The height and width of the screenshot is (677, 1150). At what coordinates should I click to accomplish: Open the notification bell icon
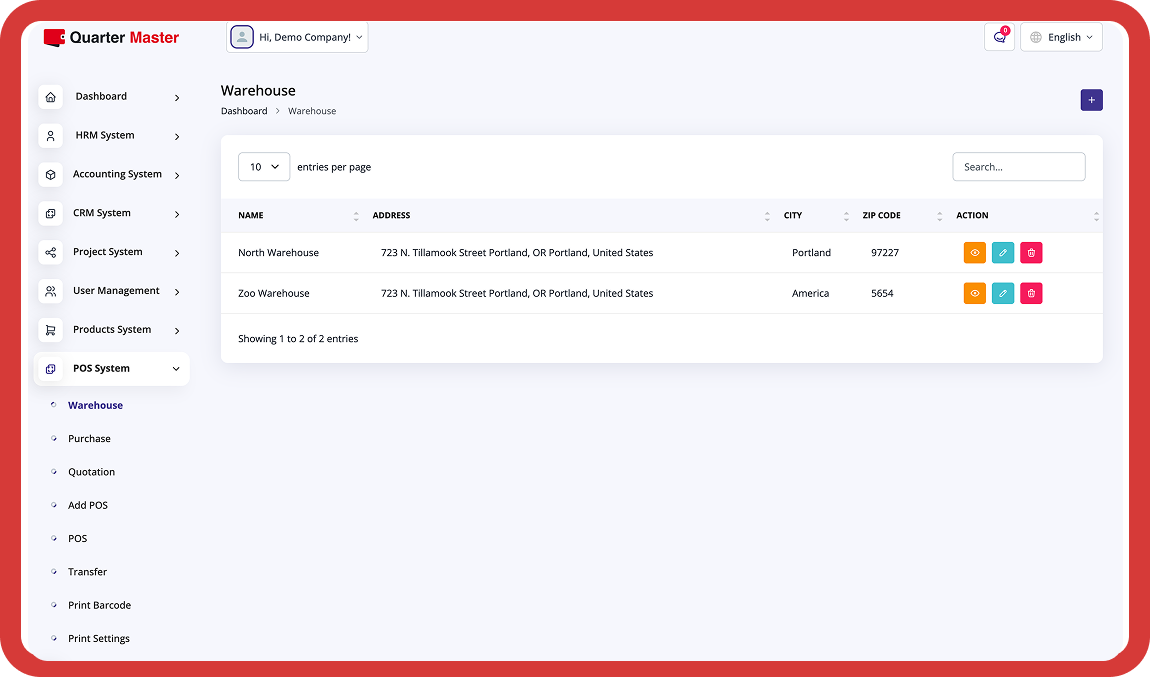coord(998,36)
